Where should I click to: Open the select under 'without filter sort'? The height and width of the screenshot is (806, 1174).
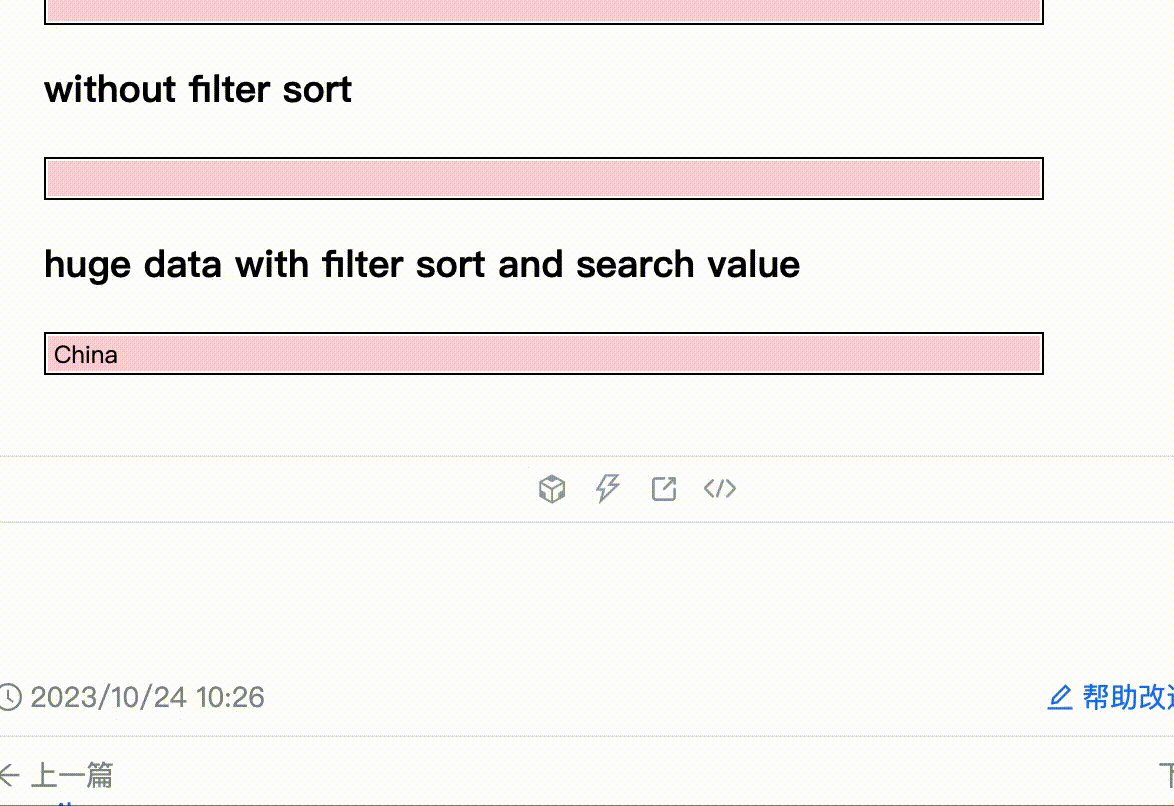click(x=544, y=179)
